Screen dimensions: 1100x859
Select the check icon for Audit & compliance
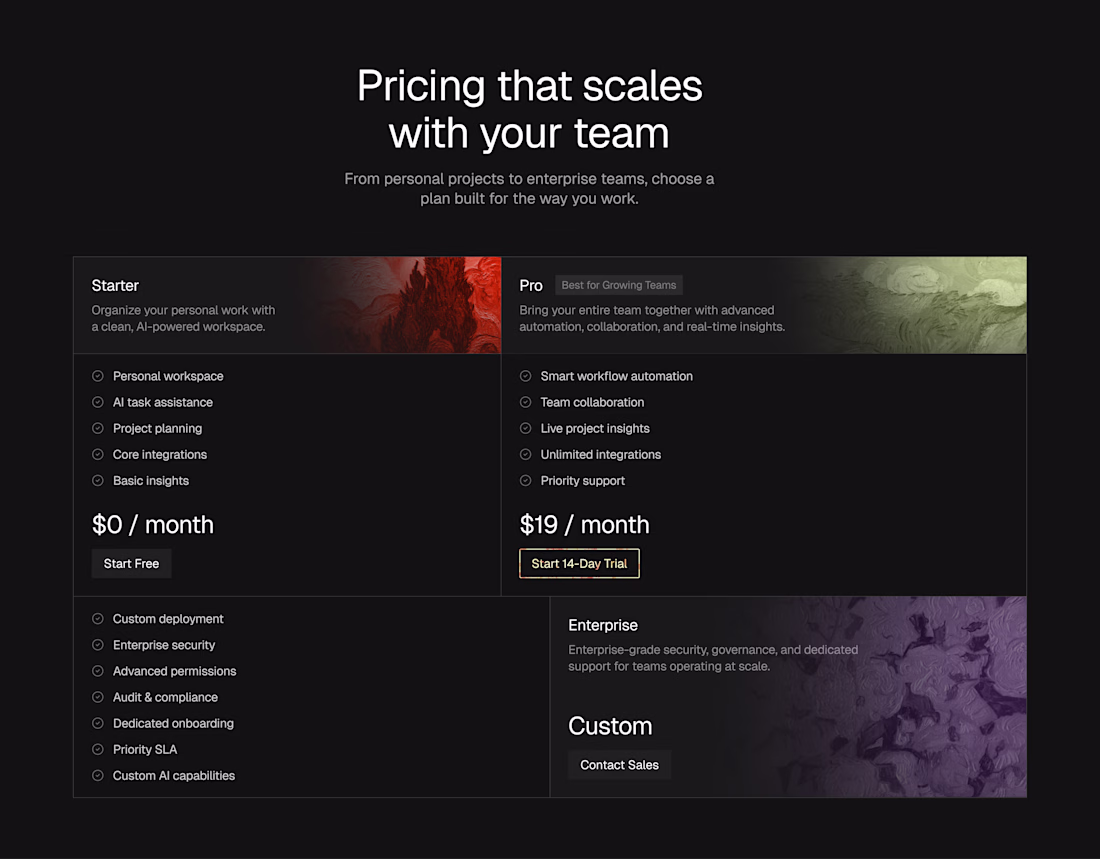coord(98,697)
